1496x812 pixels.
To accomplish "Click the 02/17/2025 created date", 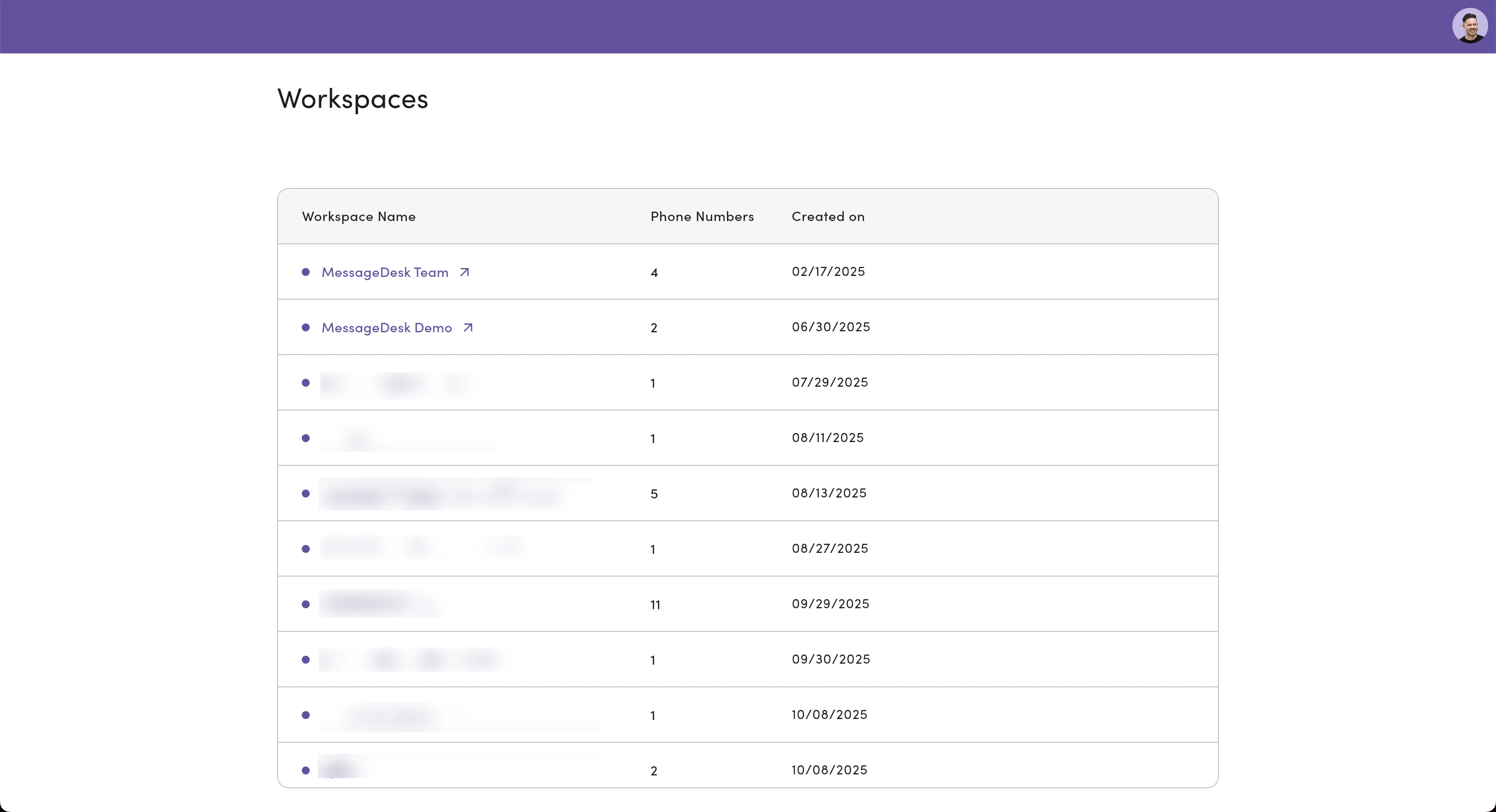I will (828, 271).
